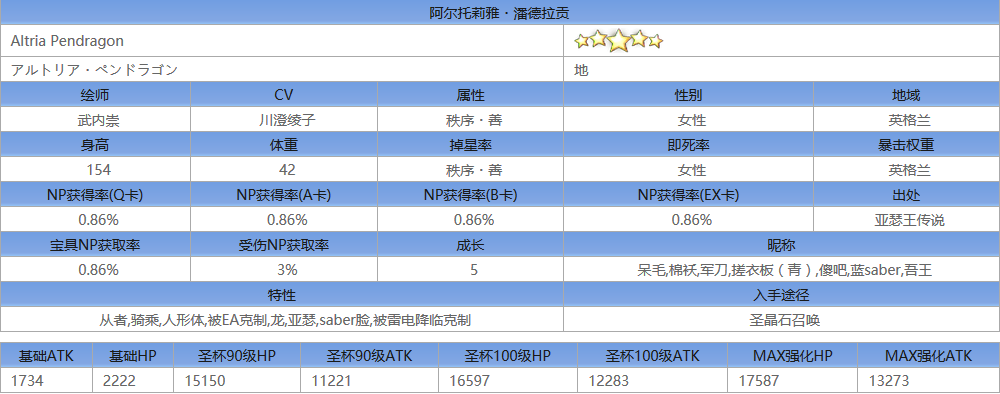This screenshot has width=1000, height=394.
Task: Click the 掉星率 header cell
Action: point(470,145)
